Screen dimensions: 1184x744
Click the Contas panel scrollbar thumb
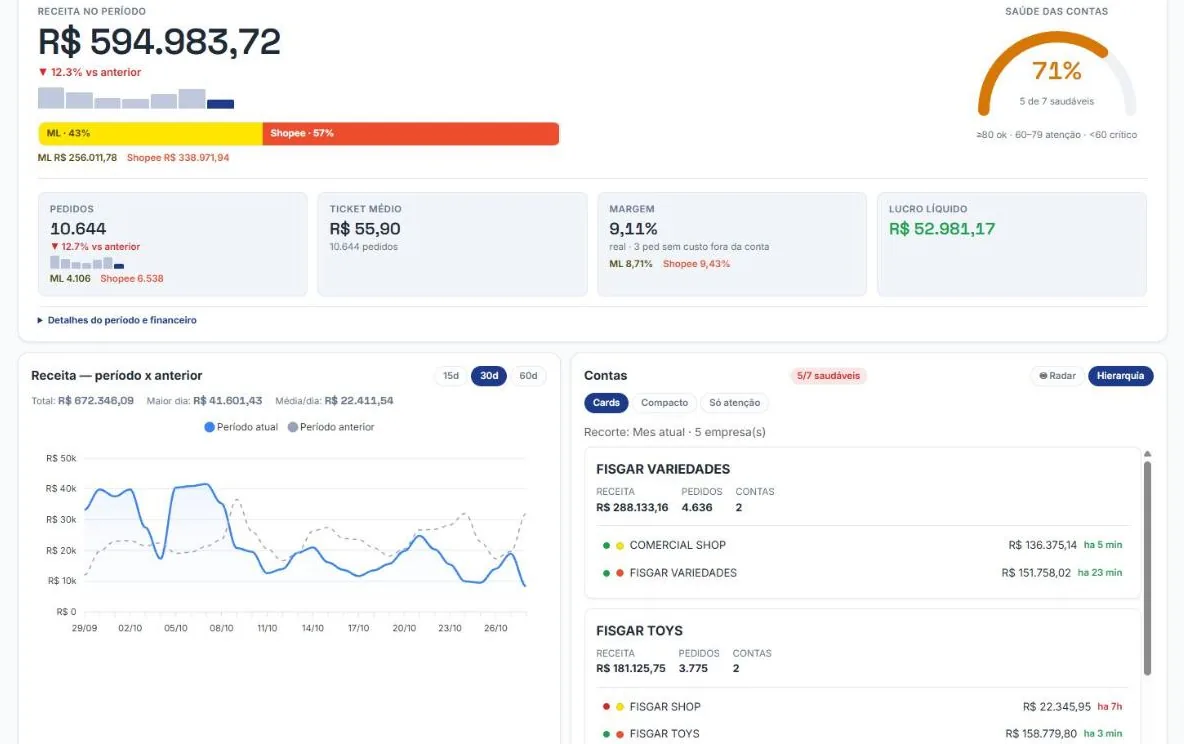(1147, 568)
